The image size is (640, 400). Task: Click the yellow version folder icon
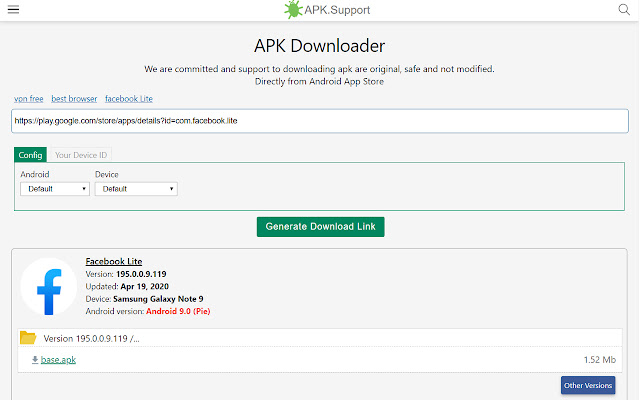[x=28, y=338]
